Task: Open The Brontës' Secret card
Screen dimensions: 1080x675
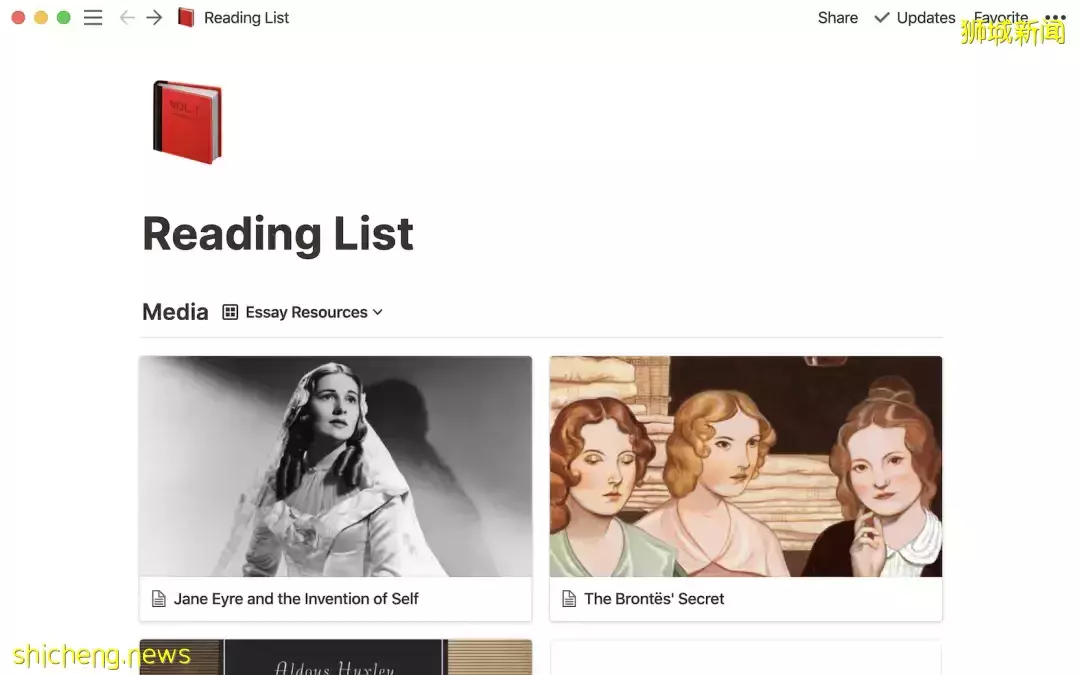Action: pos(654,599)
